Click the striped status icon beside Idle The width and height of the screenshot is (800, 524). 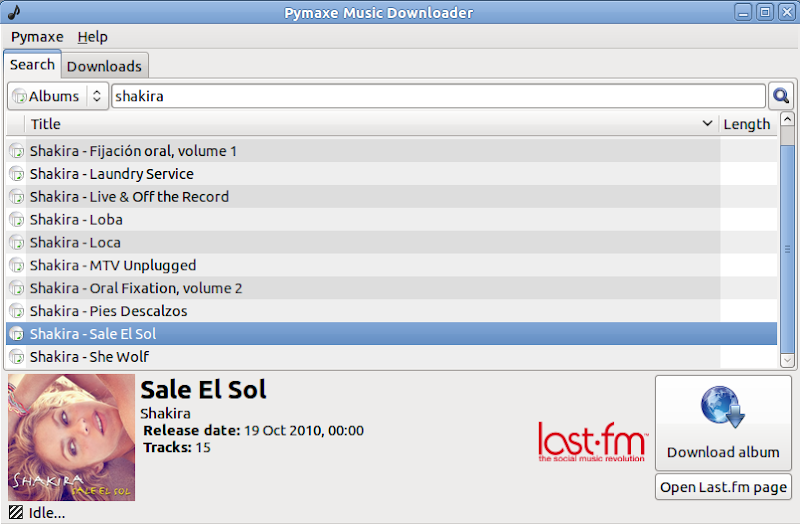[x=16, y=512]
